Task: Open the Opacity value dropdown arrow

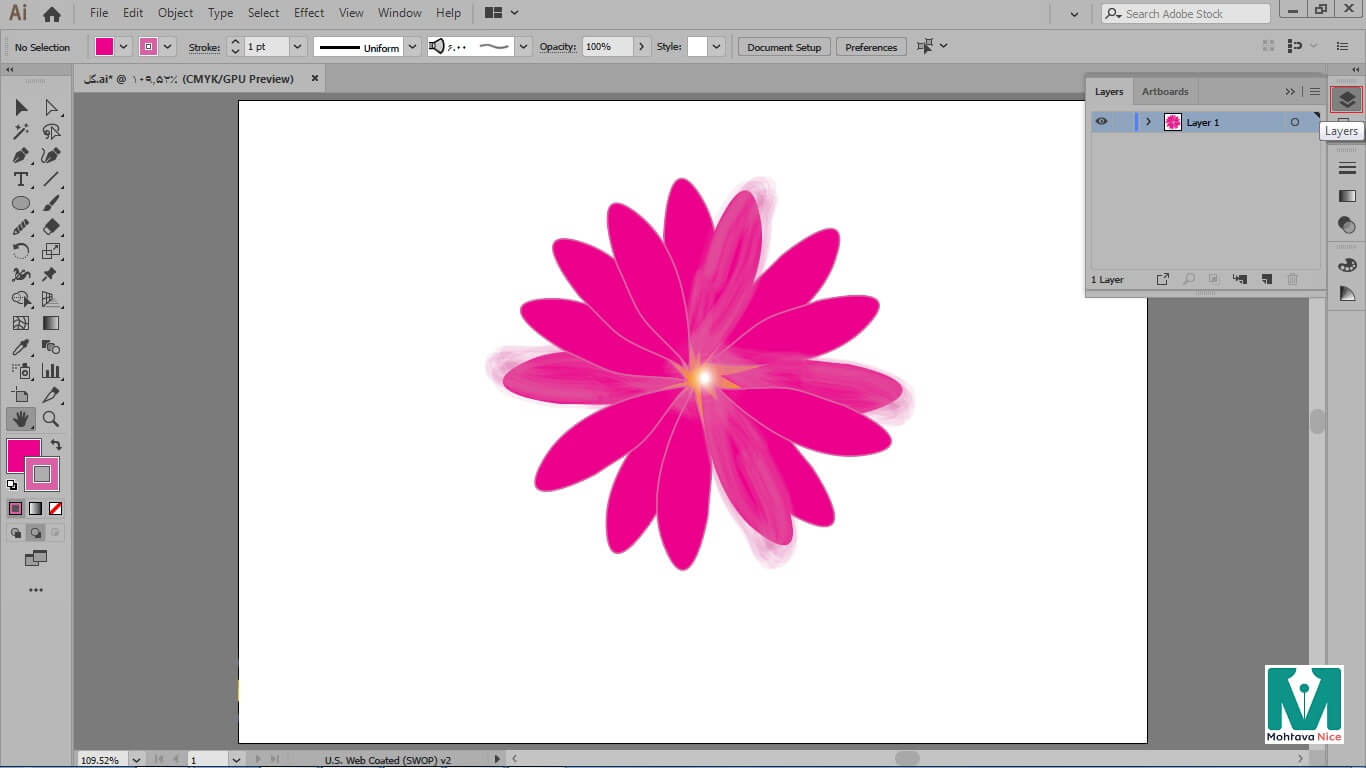Action: (x=641, y=47)
